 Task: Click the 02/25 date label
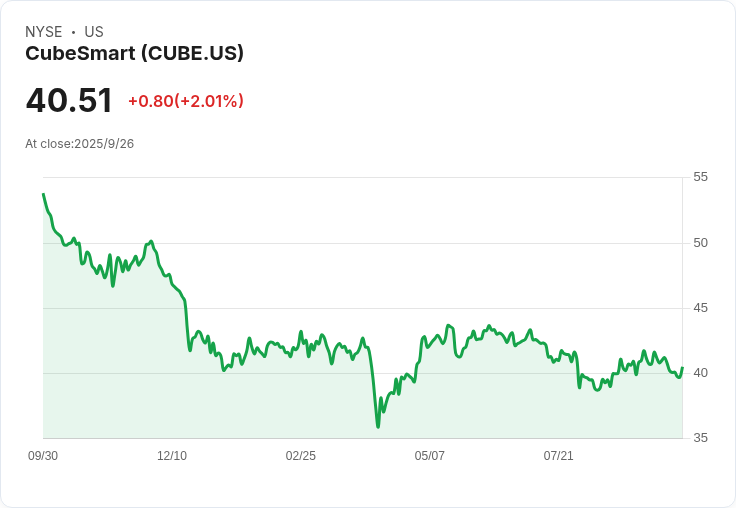(x=301, y=456)
